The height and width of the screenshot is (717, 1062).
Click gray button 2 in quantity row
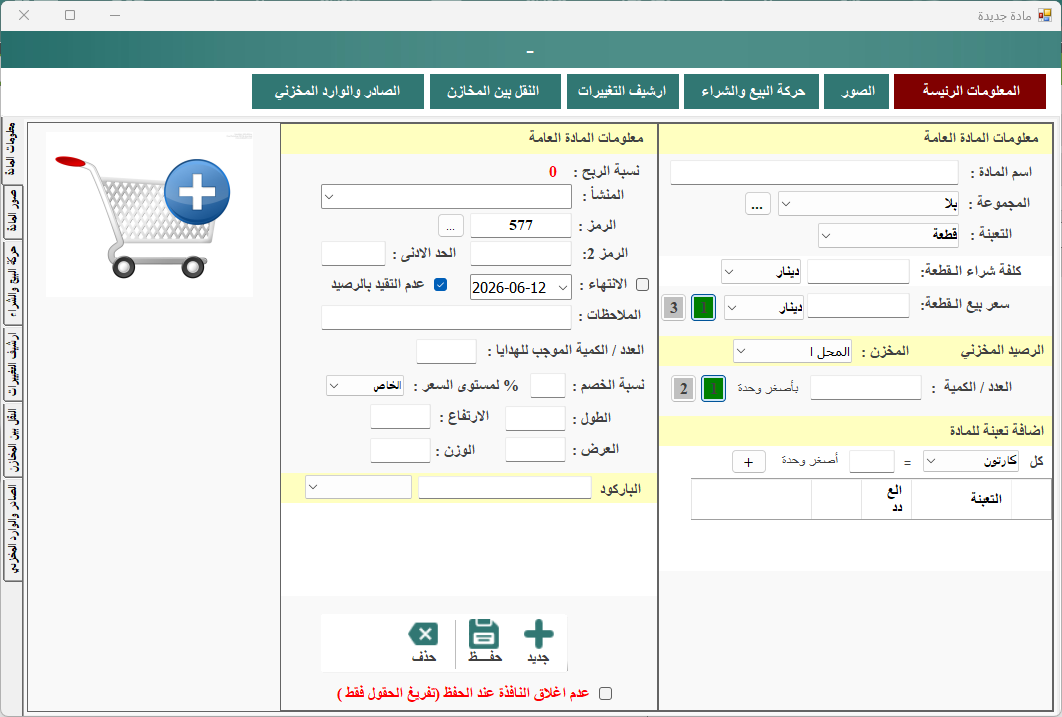[x=683, y=389]
